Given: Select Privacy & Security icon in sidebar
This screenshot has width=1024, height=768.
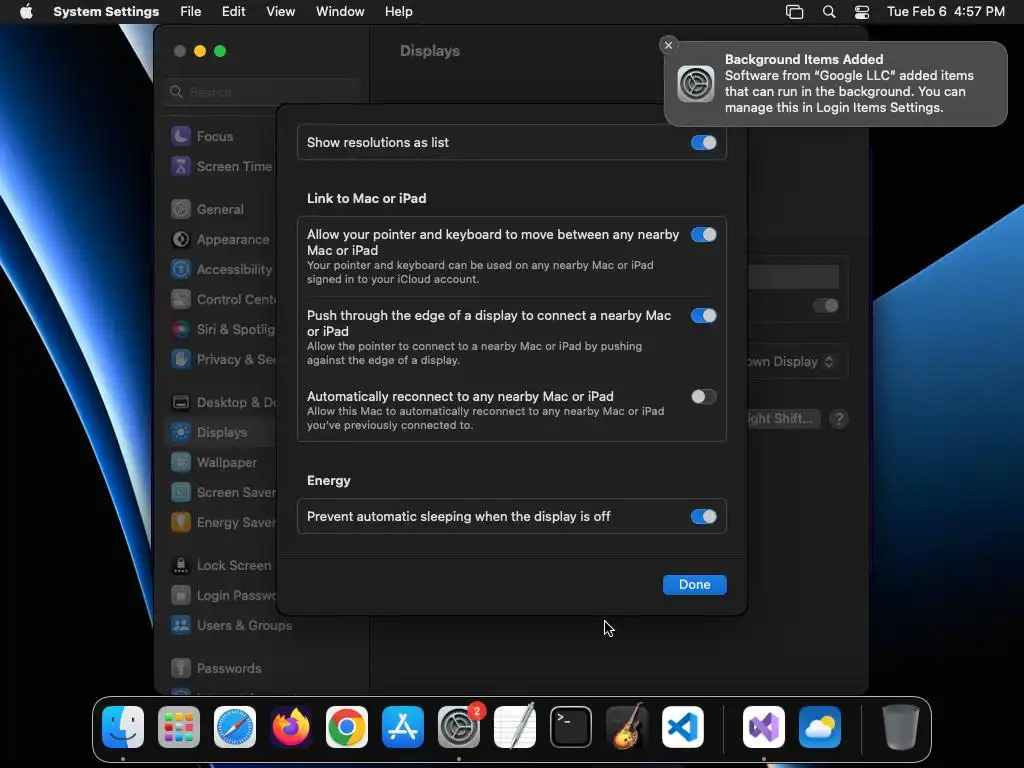Looking at the screenshot, I should pyautogui.click(x=181, y=359).
